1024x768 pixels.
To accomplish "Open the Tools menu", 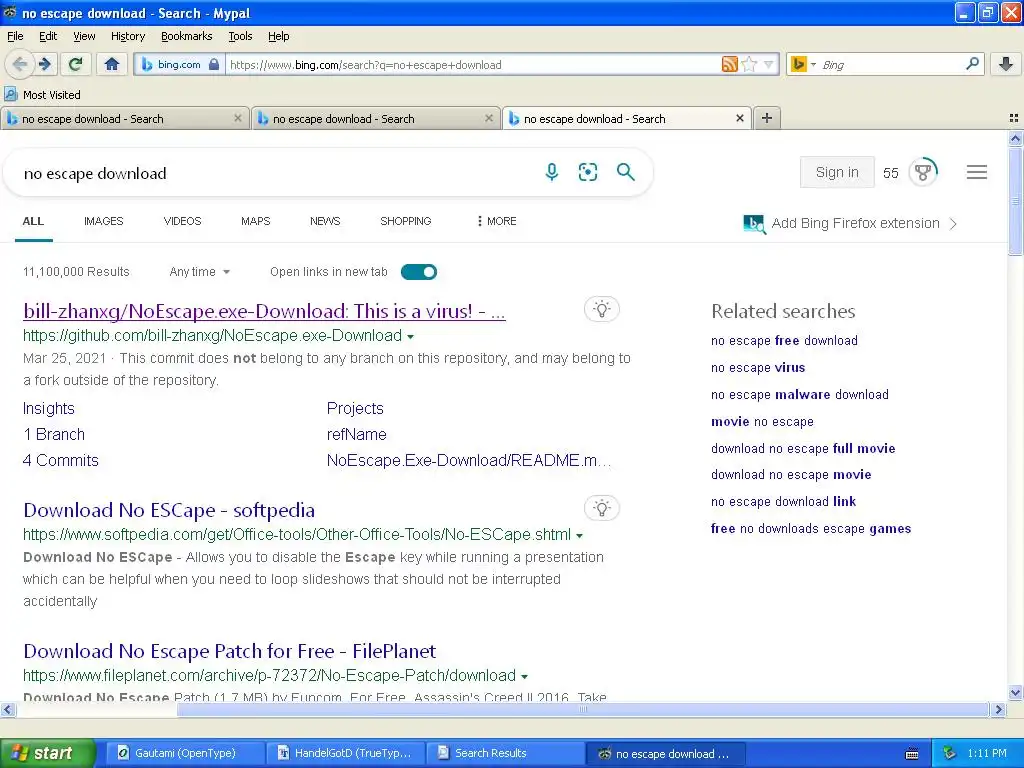I will pos(240,36).
